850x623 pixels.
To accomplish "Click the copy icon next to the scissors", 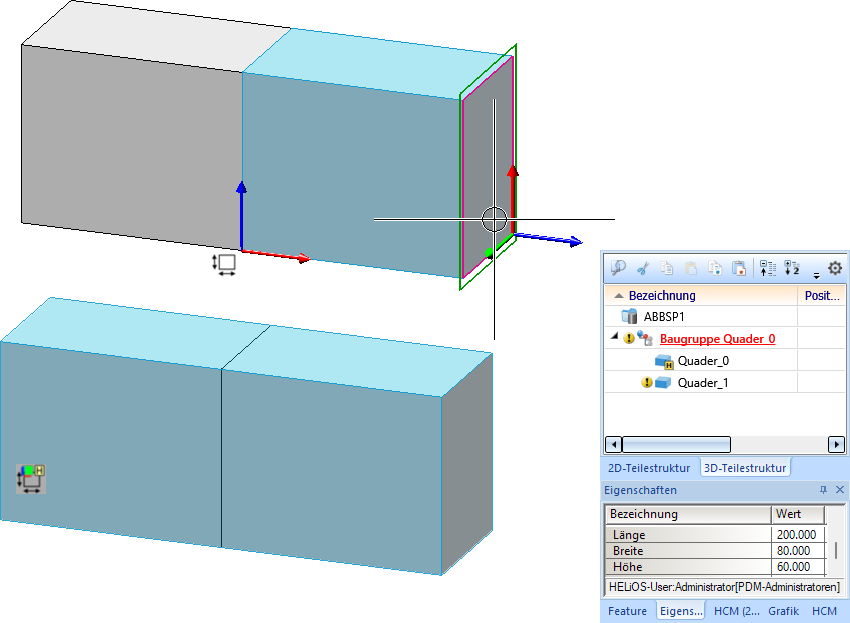I will point(667,268).
